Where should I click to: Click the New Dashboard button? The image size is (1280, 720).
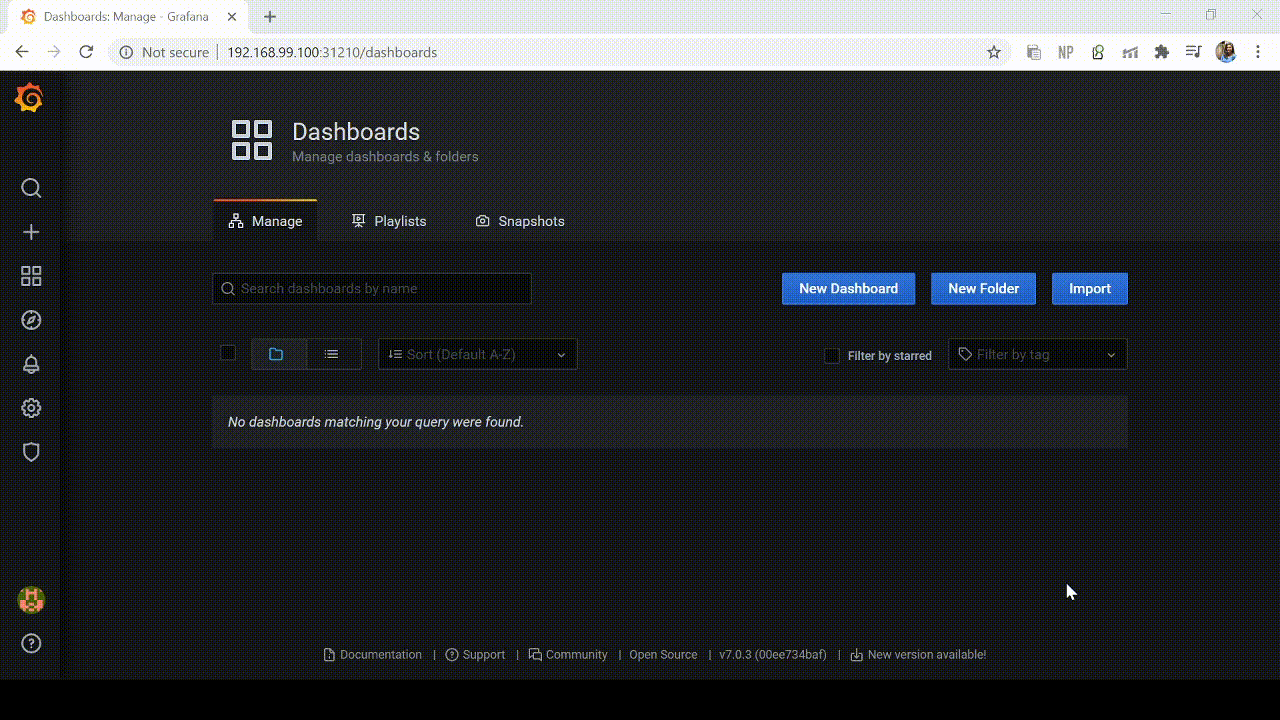(x=848, y=288)
